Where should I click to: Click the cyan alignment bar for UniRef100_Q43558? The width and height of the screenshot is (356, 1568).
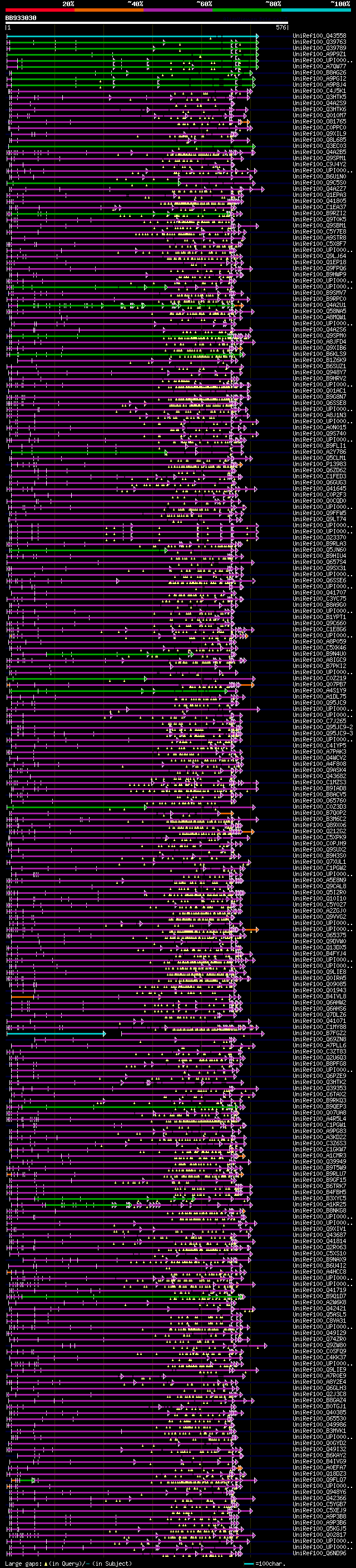point(132,37)
